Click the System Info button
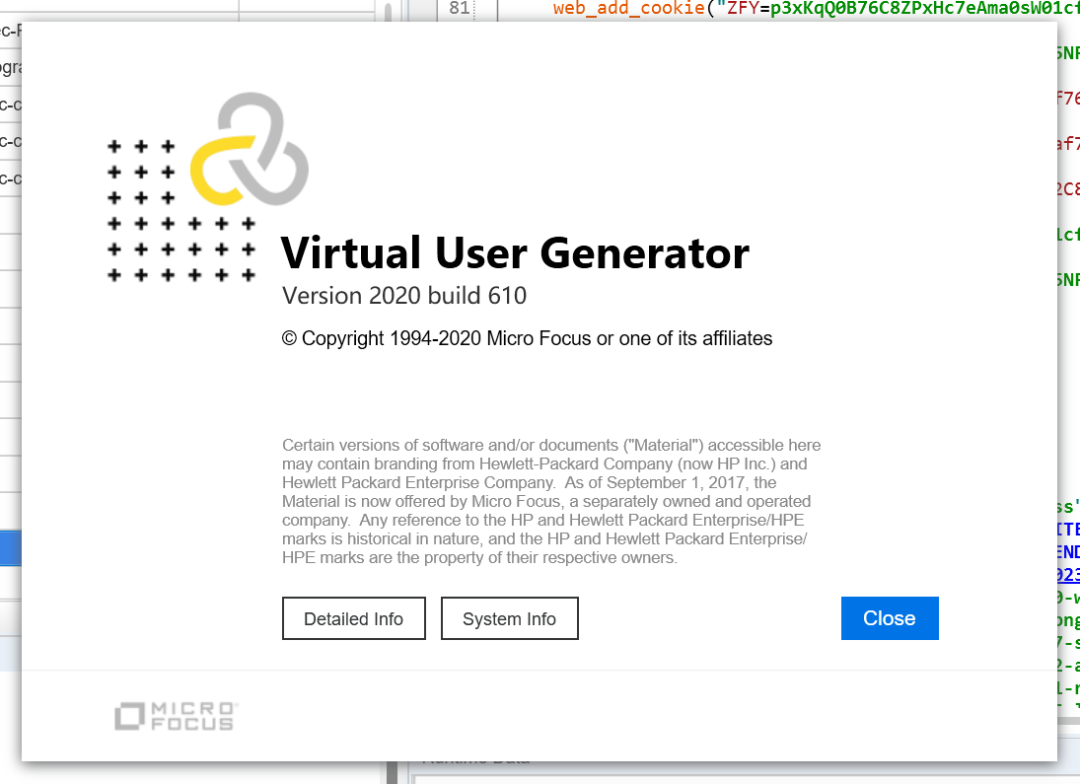This screenshot has width=1080, height=784. pyautogui.click(x=509, y=619)
